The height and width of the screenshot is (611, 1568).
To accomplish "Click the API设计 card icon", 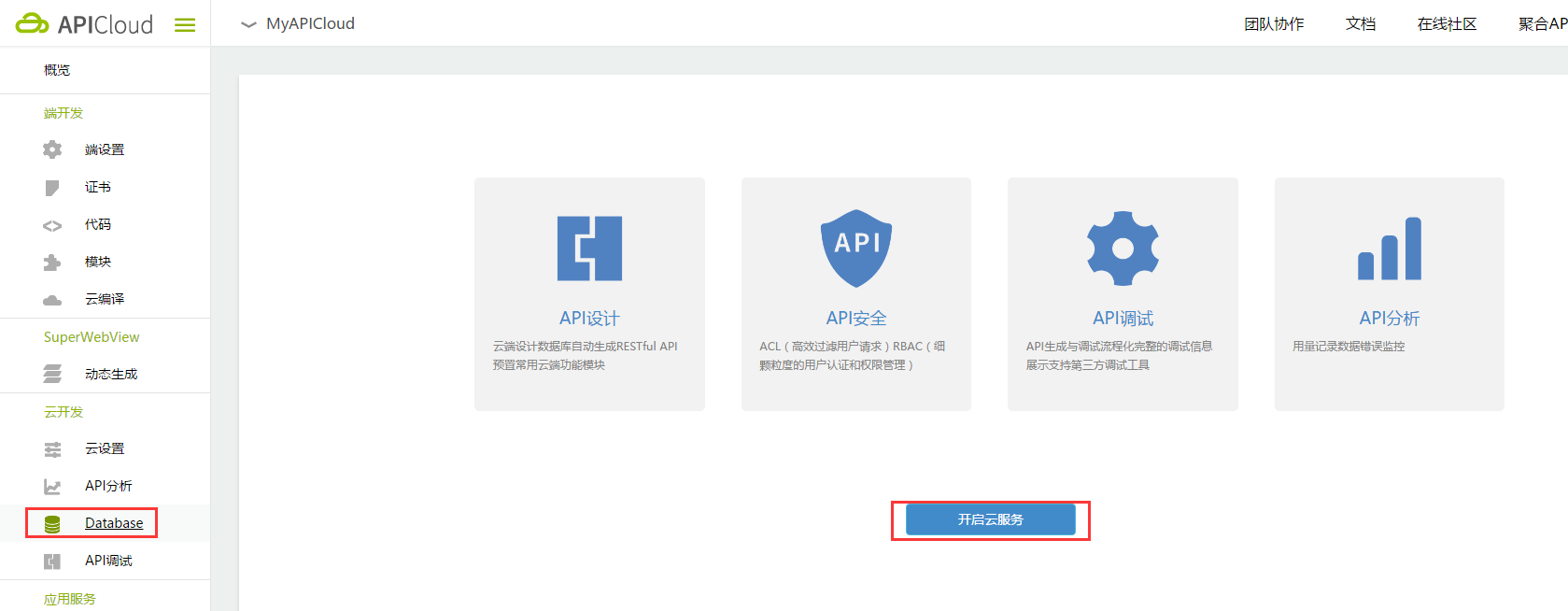I will point(589,249).
